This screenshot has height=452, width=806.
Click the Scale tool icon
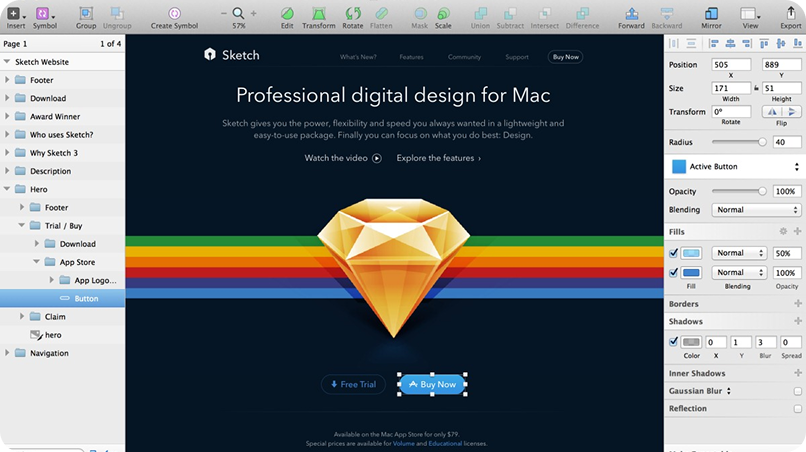(442, 13)
